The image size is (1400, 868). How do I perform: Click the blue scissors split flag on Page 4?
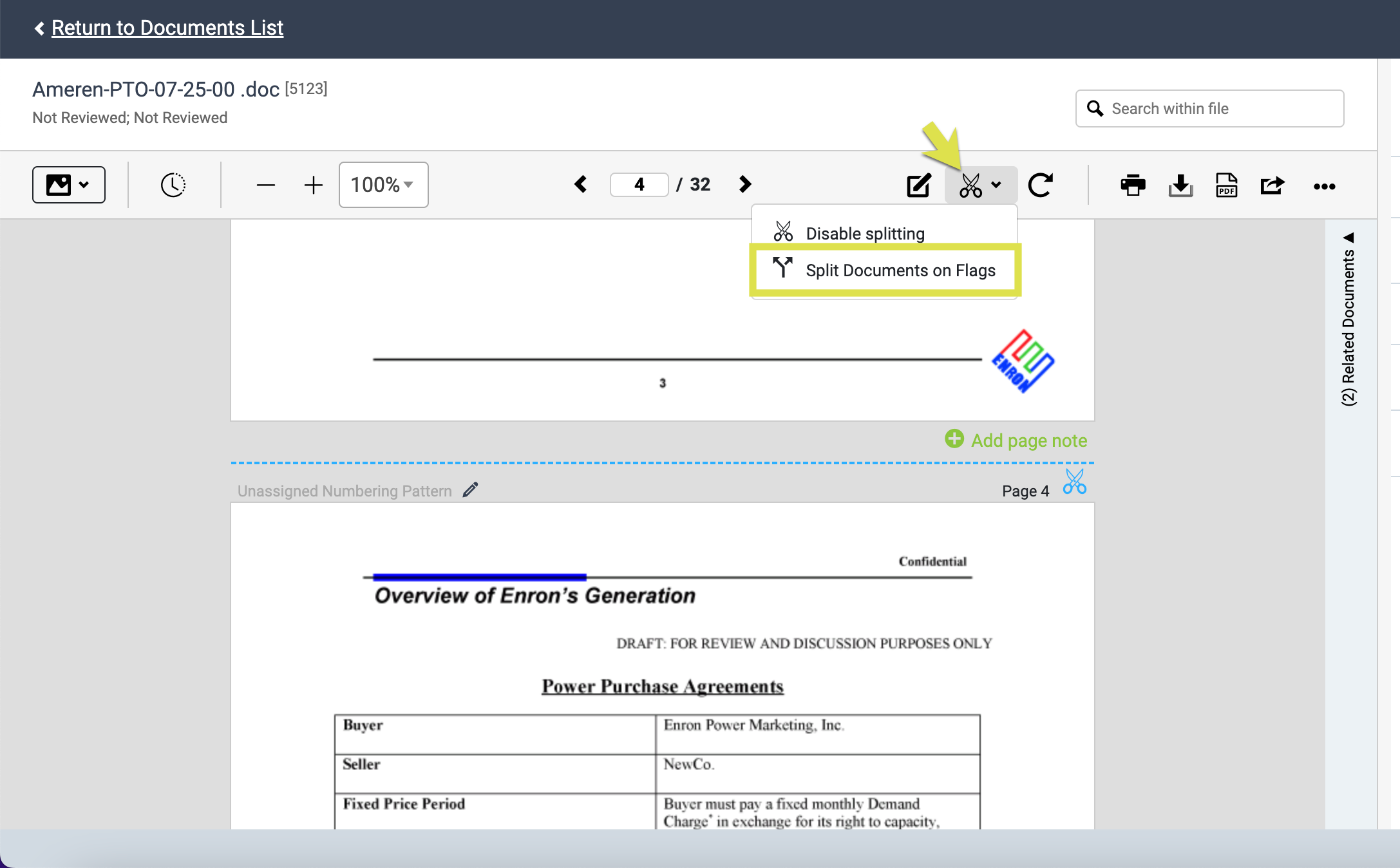coord(1074,482)
